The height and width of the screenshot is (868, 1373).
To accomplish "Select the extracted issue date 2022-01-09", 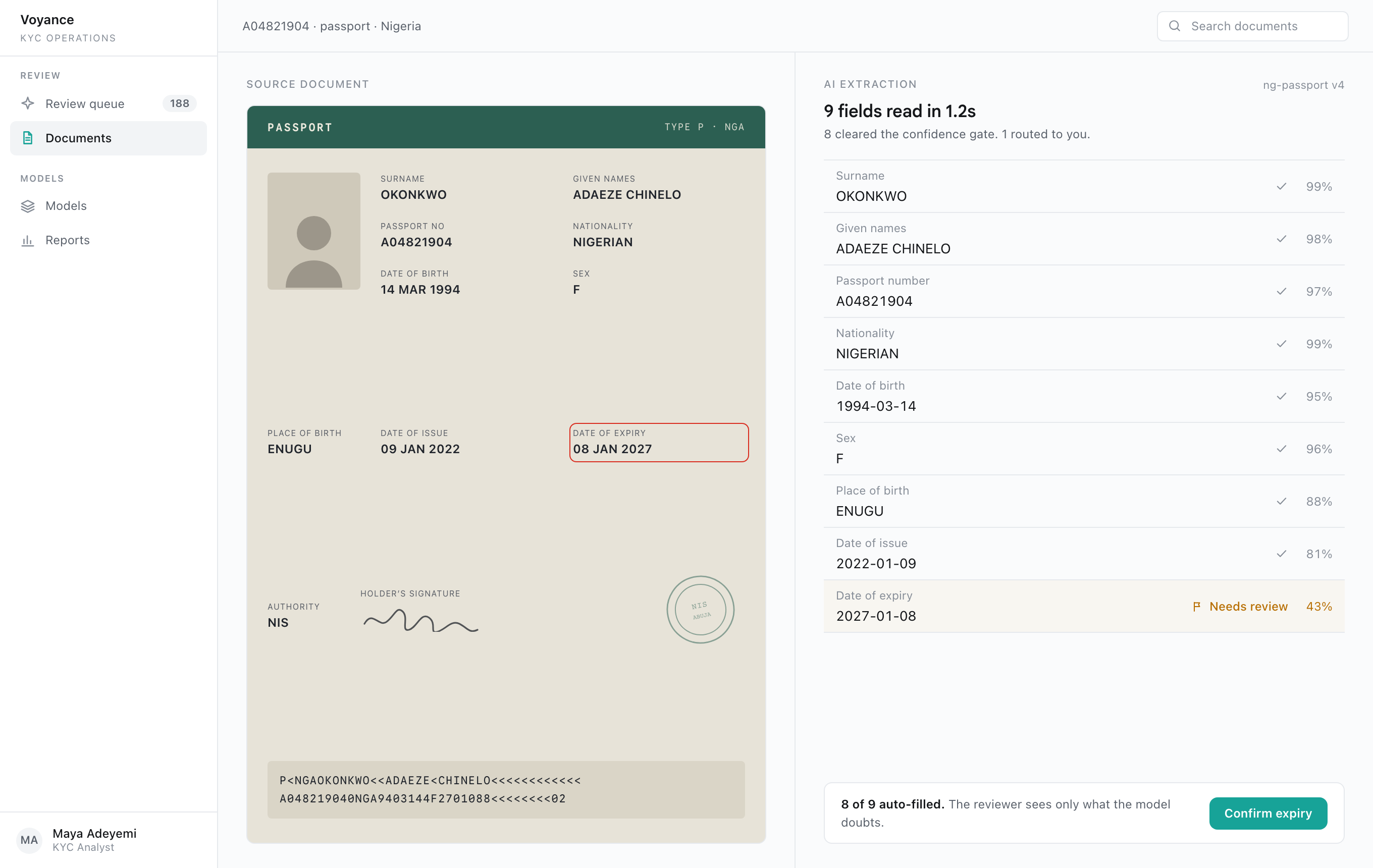I will click(876, 563).
